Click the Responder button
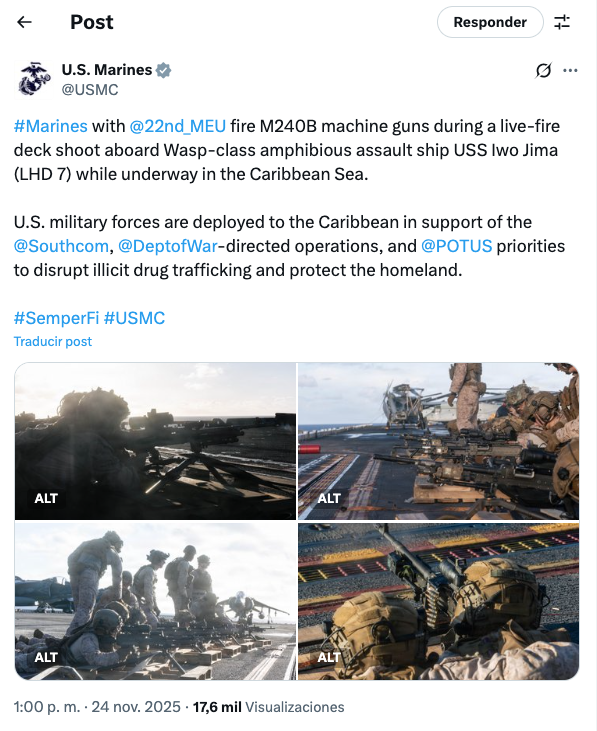The image size is (597, 731). click(490, 22)
